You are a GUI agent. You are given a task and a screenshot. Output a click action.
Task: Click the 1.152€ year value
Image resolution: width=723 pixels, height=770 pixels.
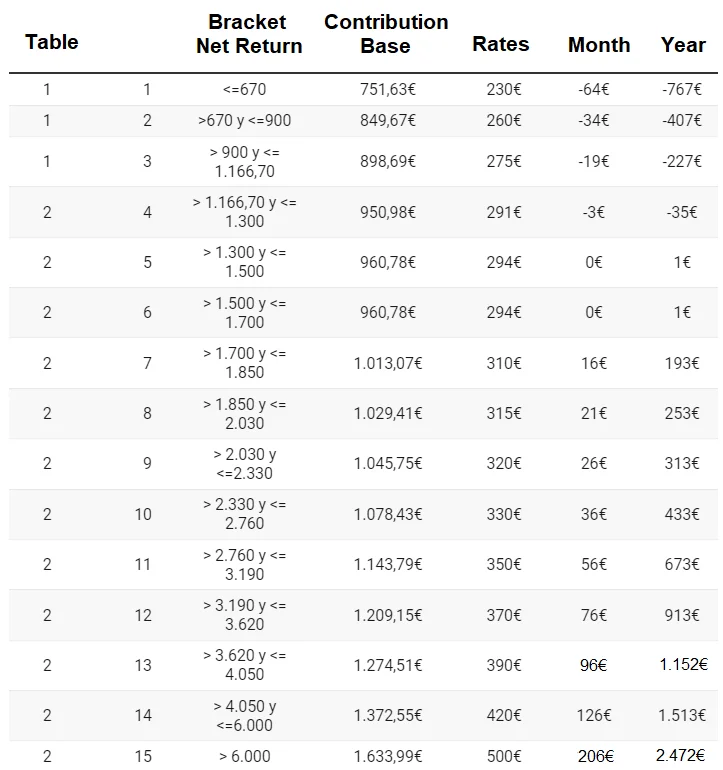click(x=683, y=664)
